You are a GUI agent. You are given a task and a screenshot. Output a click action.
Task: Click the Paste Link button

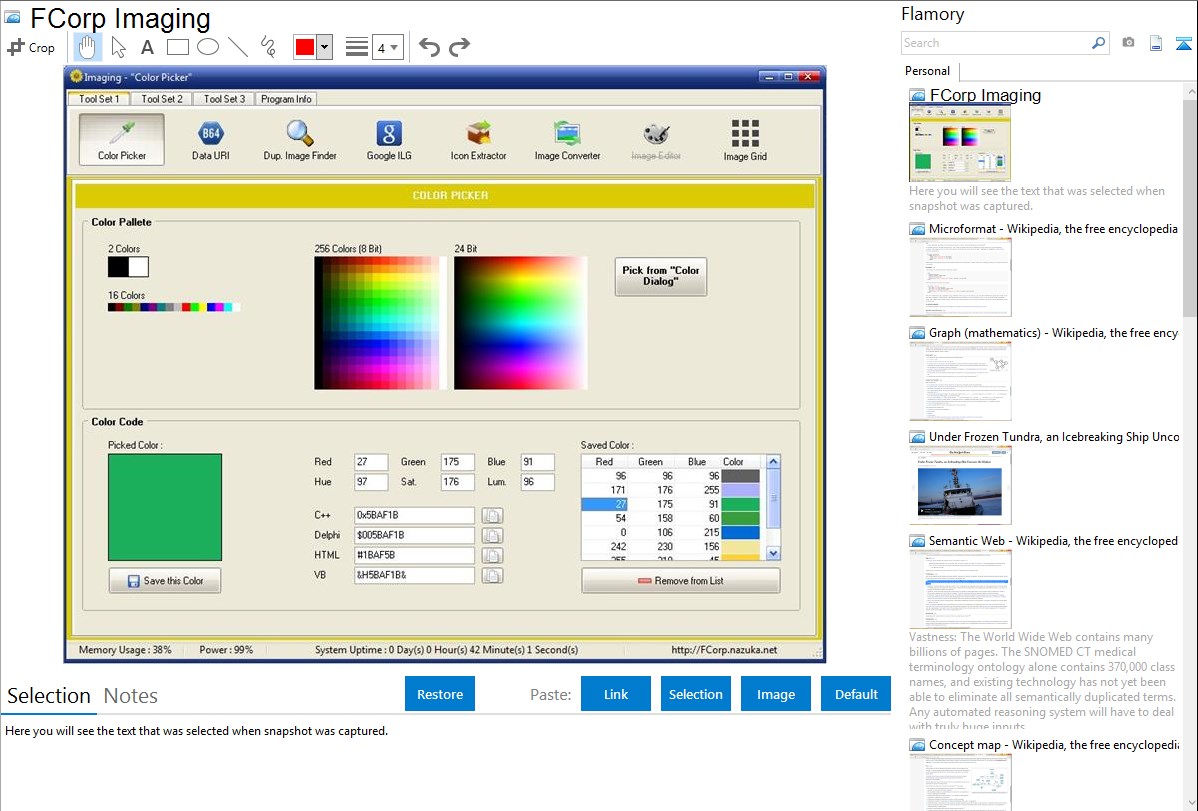616,694
